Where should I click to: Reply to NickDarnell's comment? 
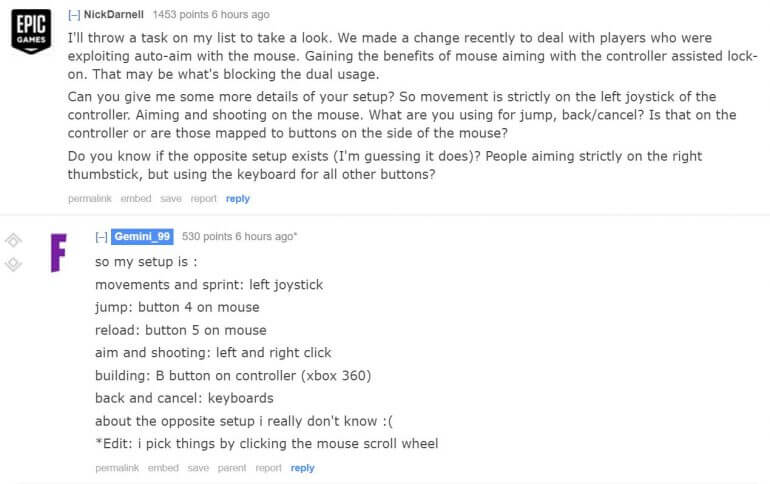point(238,199)
